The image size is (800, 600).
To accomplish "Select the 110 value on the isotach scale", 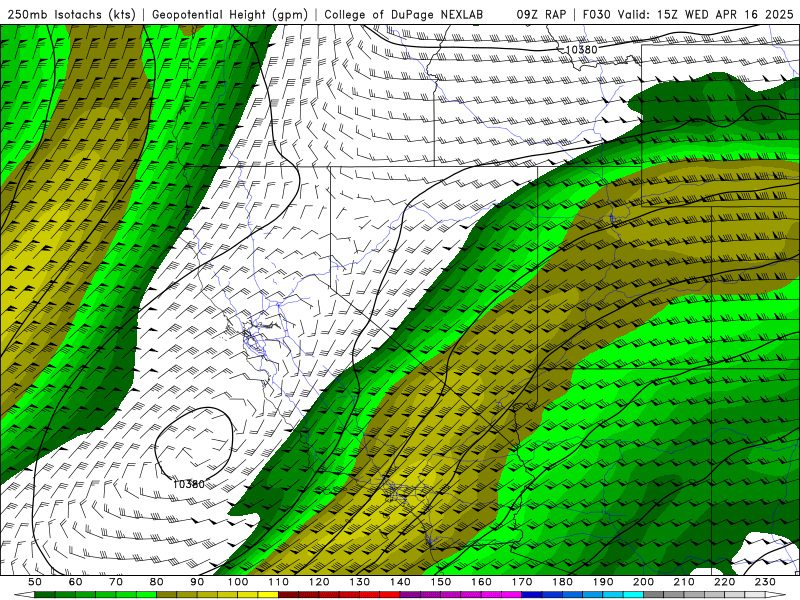I will click(x=279, y=582).
